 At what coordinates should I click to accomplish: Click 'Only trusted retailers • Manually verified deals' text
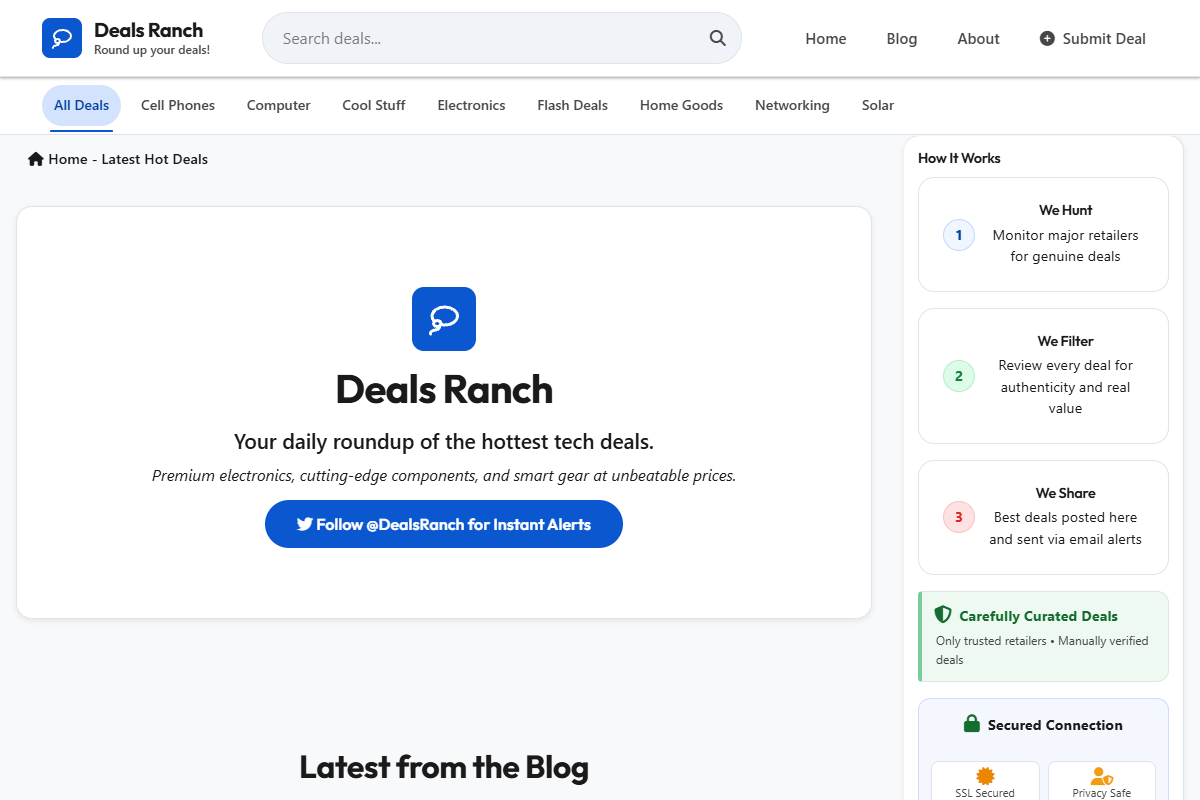click(1042, 650)
